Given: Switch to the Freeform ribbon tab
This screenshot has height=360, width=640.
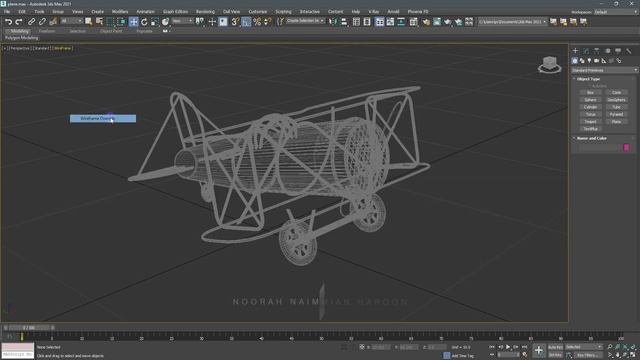Looking at the screenshot, I should (x=47, y=31).
